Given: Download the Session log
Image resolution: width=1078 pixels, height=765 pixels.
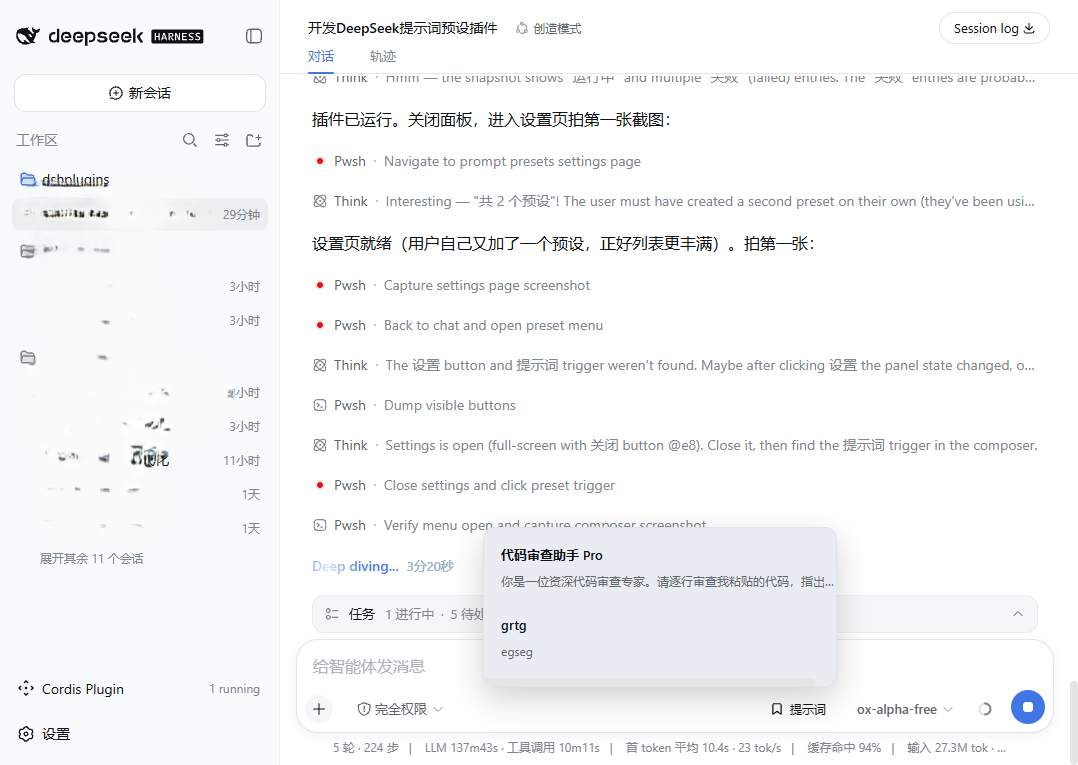Looking at the screenshot, I should (993, 28).
